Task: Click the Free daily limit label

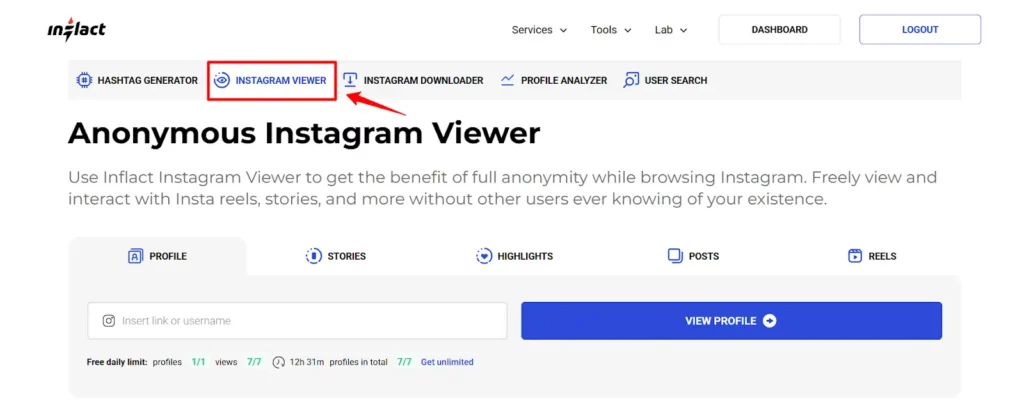Action: tap(117, 362)
